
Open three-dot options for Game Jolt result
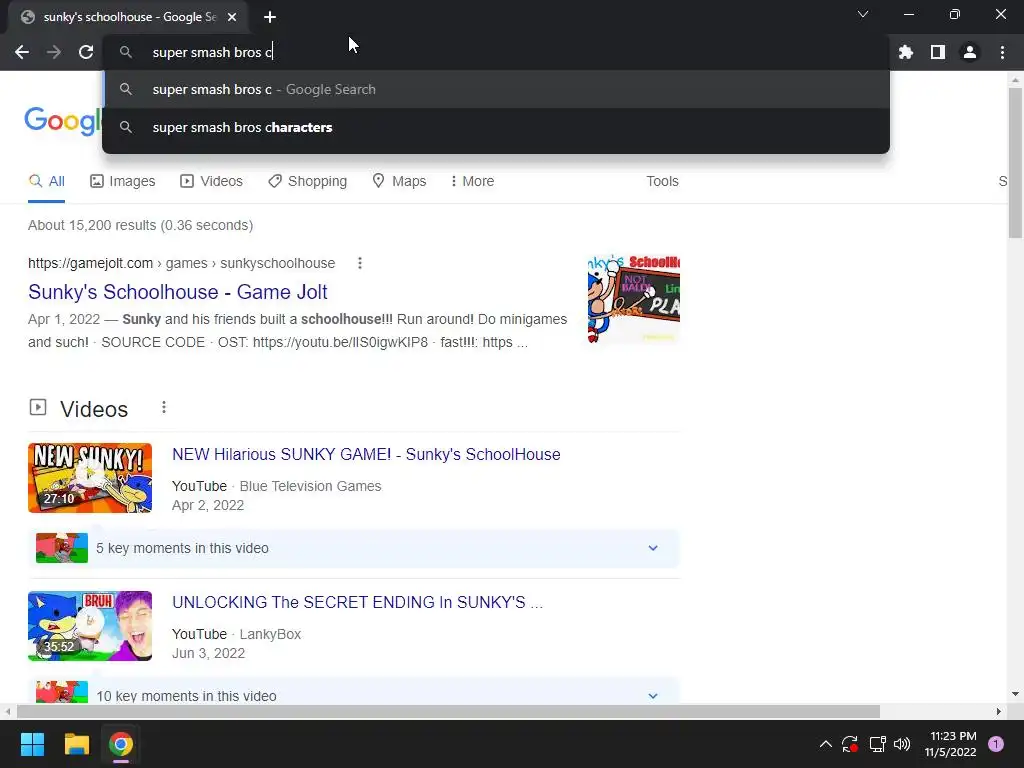360,263
